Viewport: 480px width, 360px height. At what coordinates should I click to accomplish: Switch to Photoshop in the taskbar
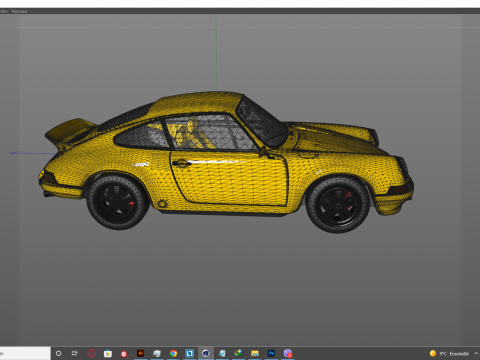tap(271, 353)
